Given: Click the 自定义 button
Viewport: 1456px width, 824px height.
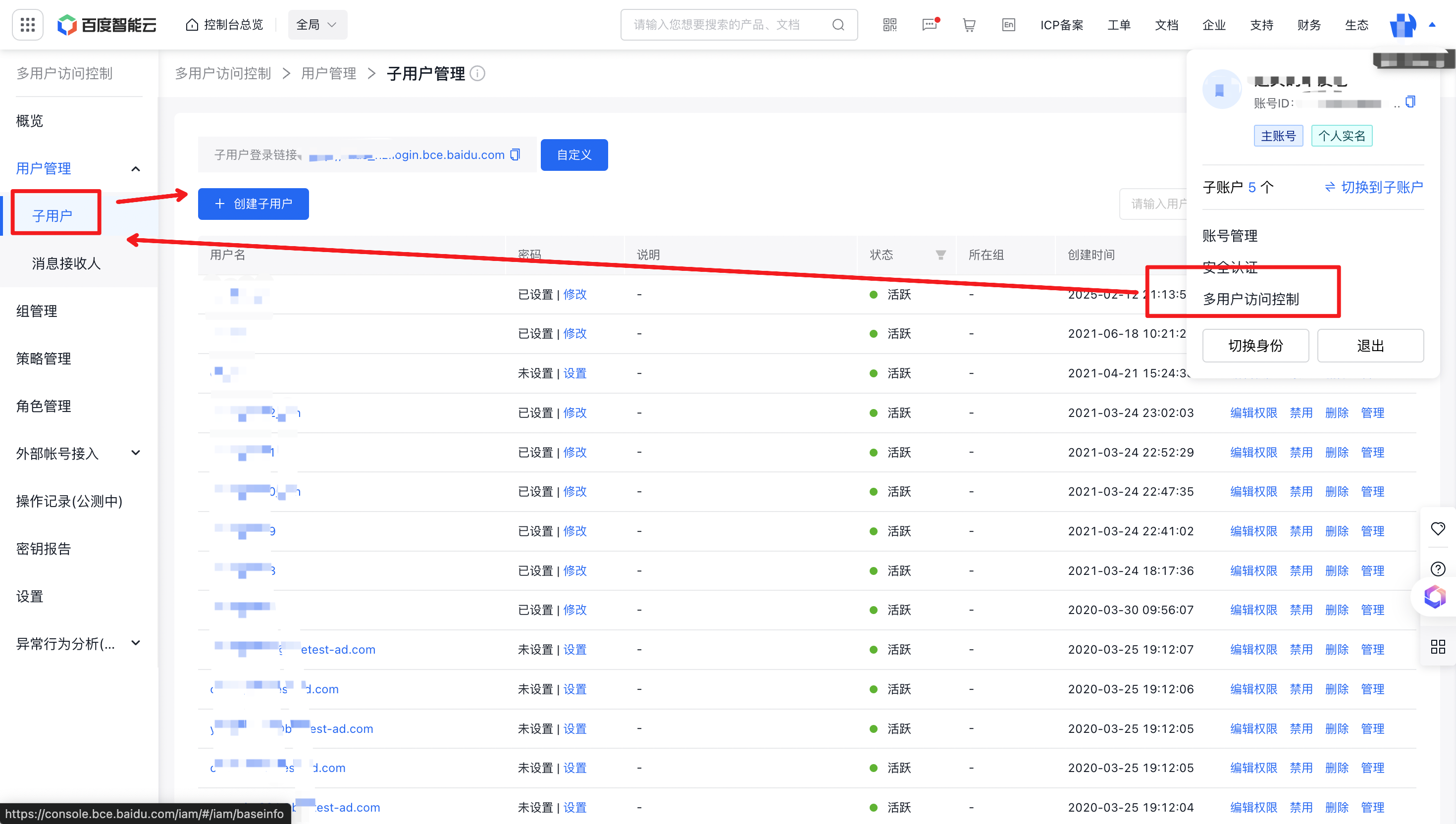Looking at the screenshot, I should point(574,154).
